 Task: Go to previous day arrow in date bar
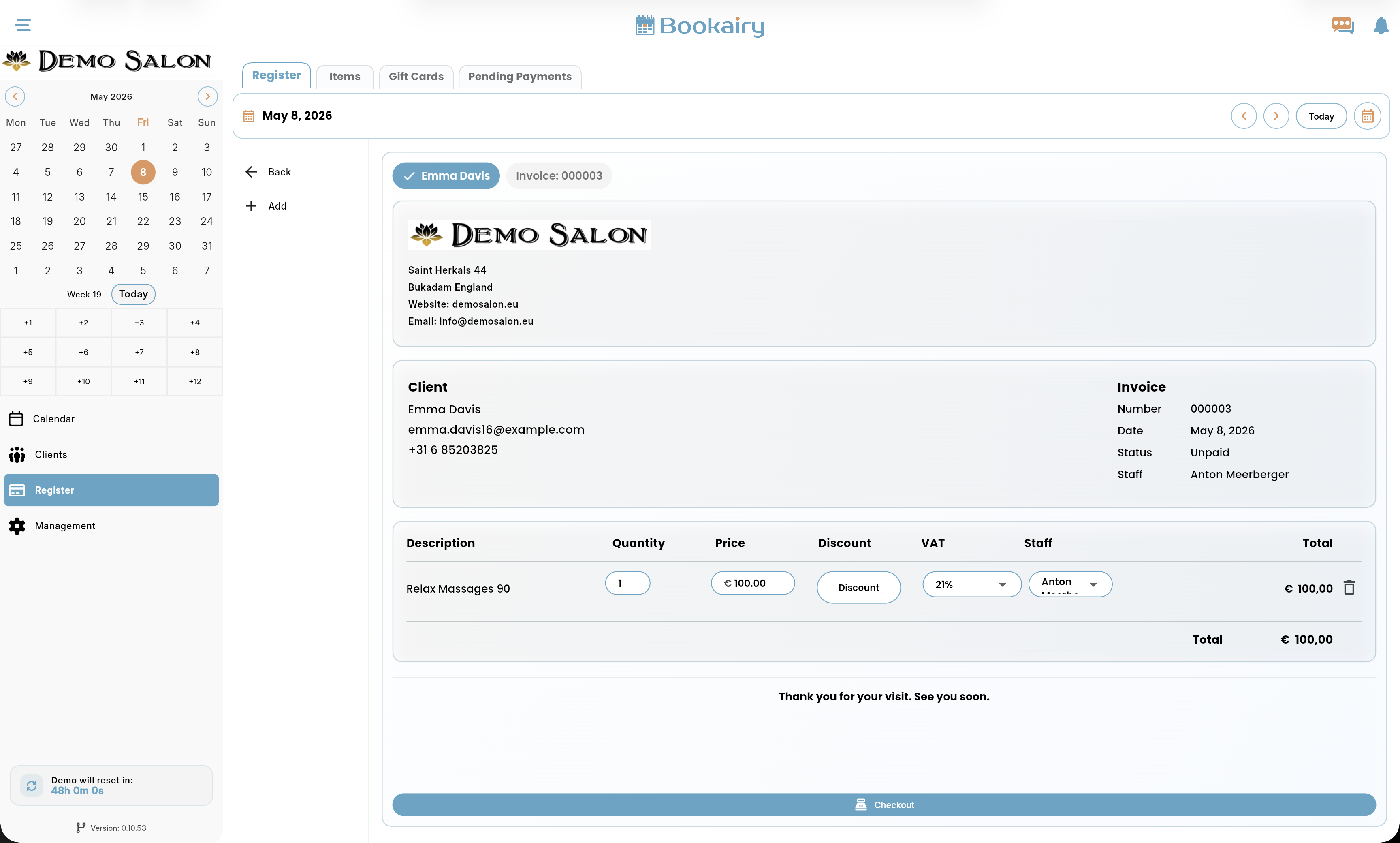point(1243,116)
